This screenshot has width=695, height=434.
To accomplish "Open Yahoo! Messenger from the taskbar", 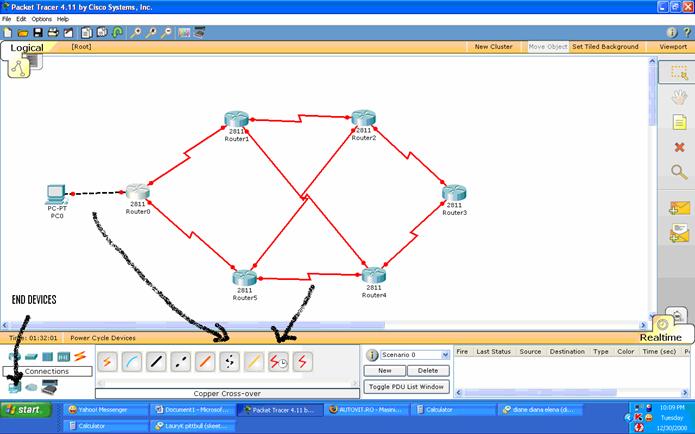I will click(x=103, y=409).
